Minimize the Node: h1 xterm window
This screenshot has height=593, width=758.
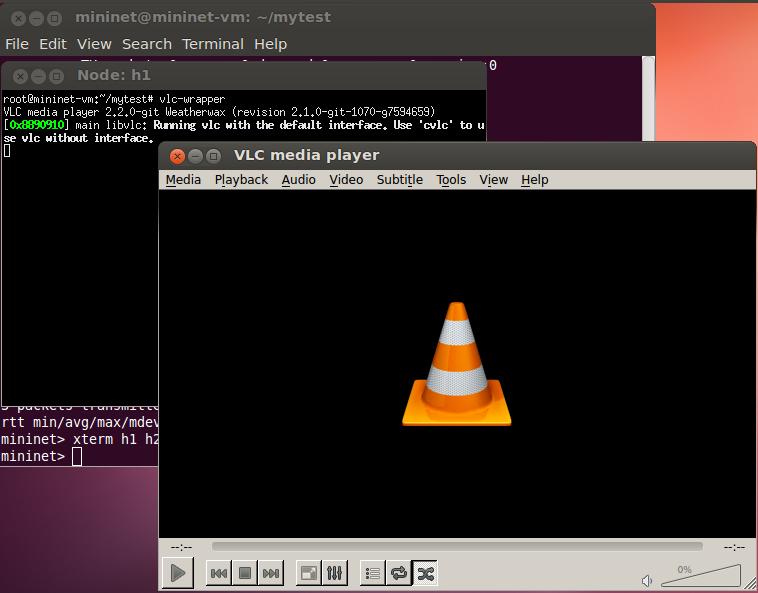(x=38, y=76)
